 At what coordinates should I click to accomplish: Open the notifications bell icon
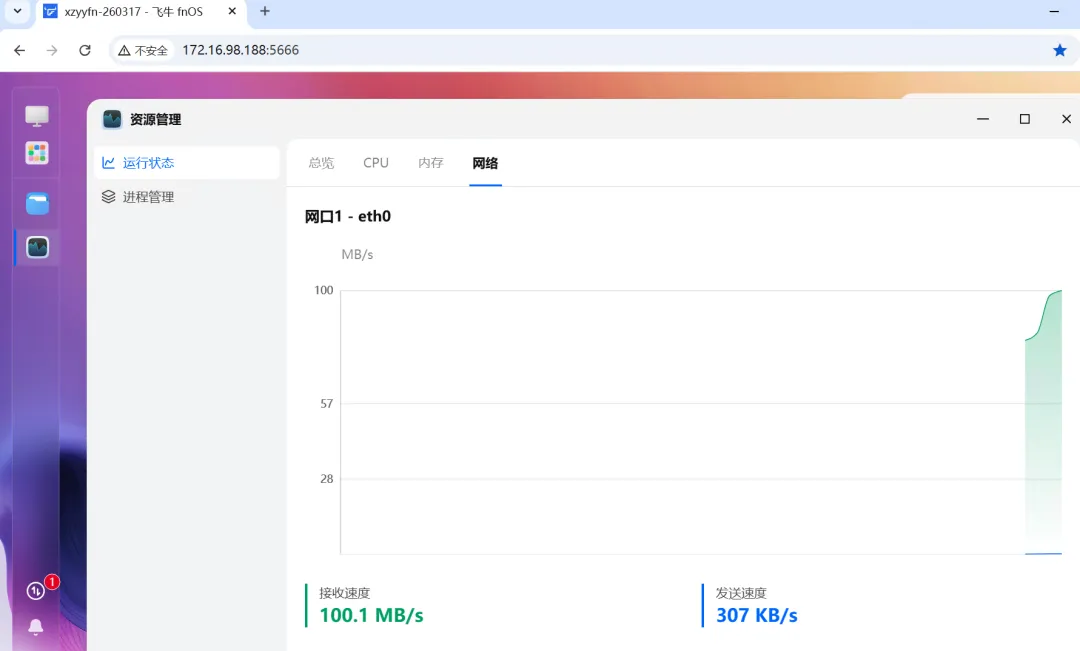tap(36, 627)
